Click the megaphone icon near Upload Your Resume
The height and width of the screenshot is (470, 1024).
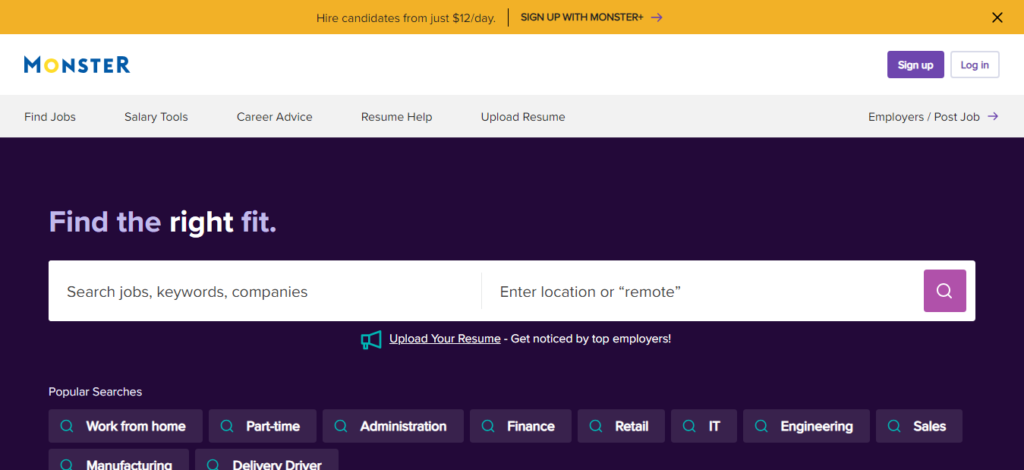point(371,339)
